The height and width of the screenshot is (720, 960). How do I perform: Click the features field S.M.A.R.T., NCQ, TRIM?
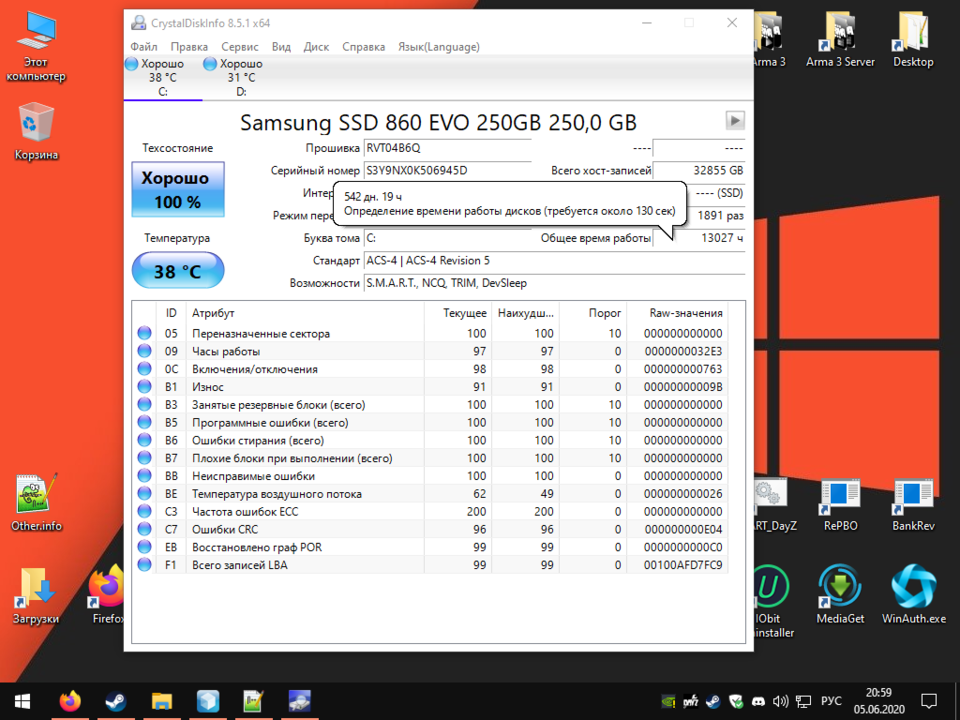[554, 283]
